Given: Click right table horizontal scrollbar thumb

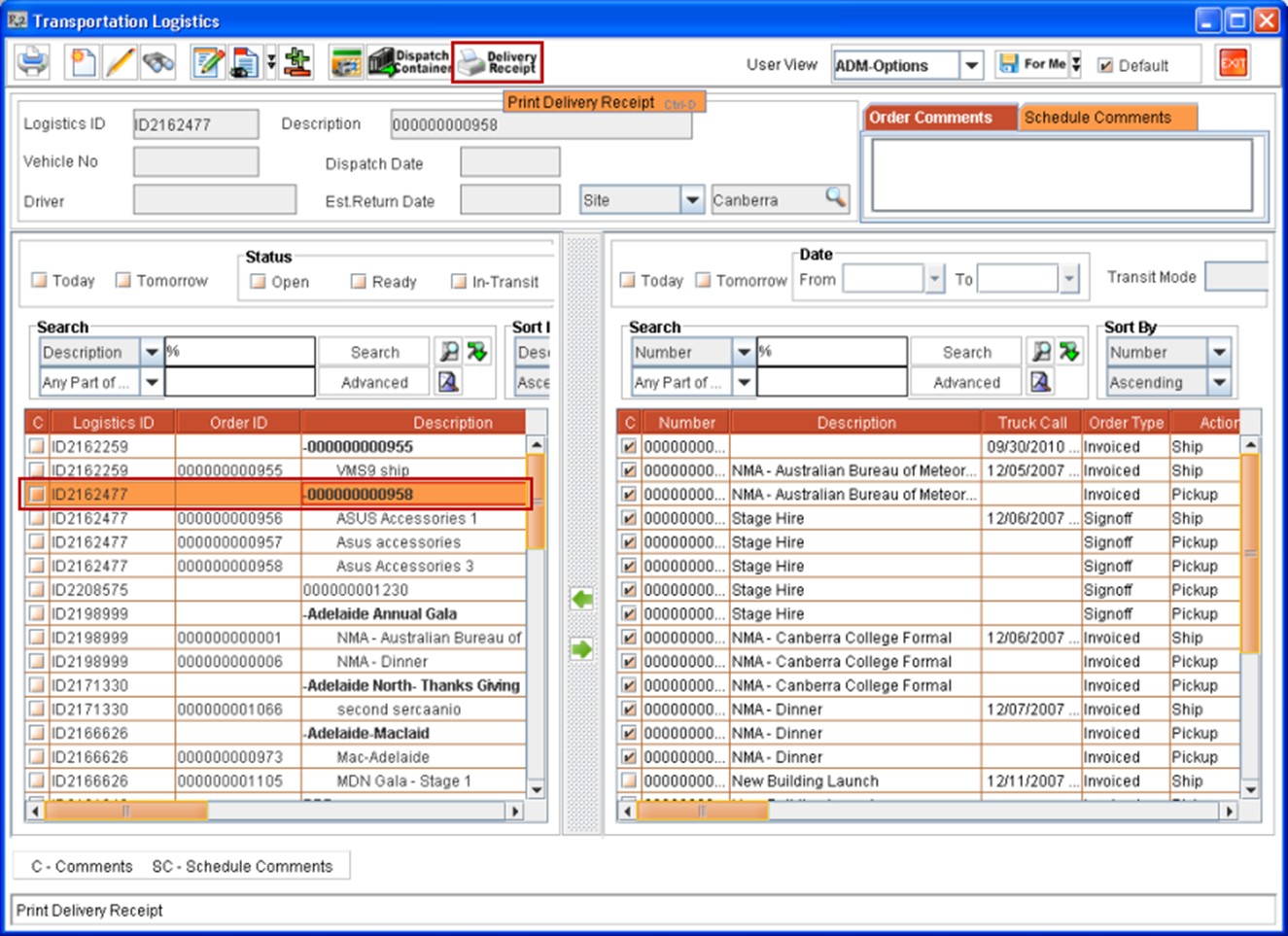Looking at the screenshot, I should [x=702, y=811].
